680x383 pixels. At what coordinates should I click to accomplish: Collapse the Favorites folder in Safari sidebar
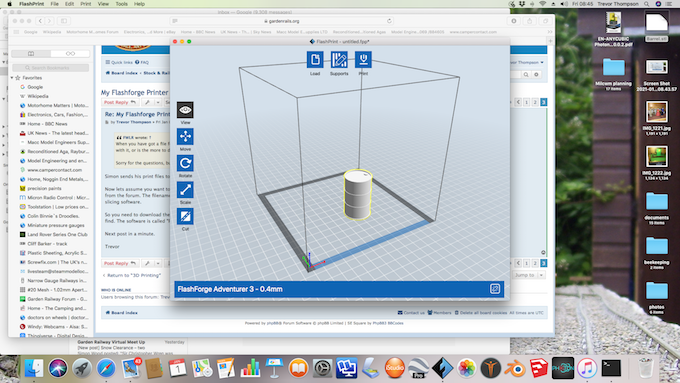[x=12, y=78]
